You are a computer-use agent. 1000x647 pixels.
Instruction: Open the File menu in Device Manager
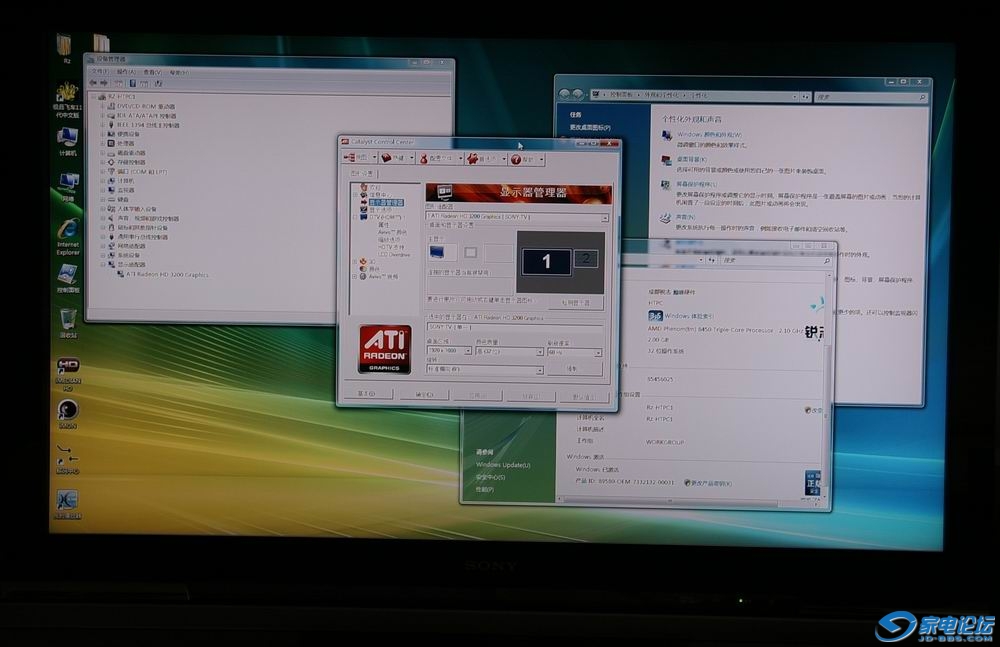tap(99, 72)
